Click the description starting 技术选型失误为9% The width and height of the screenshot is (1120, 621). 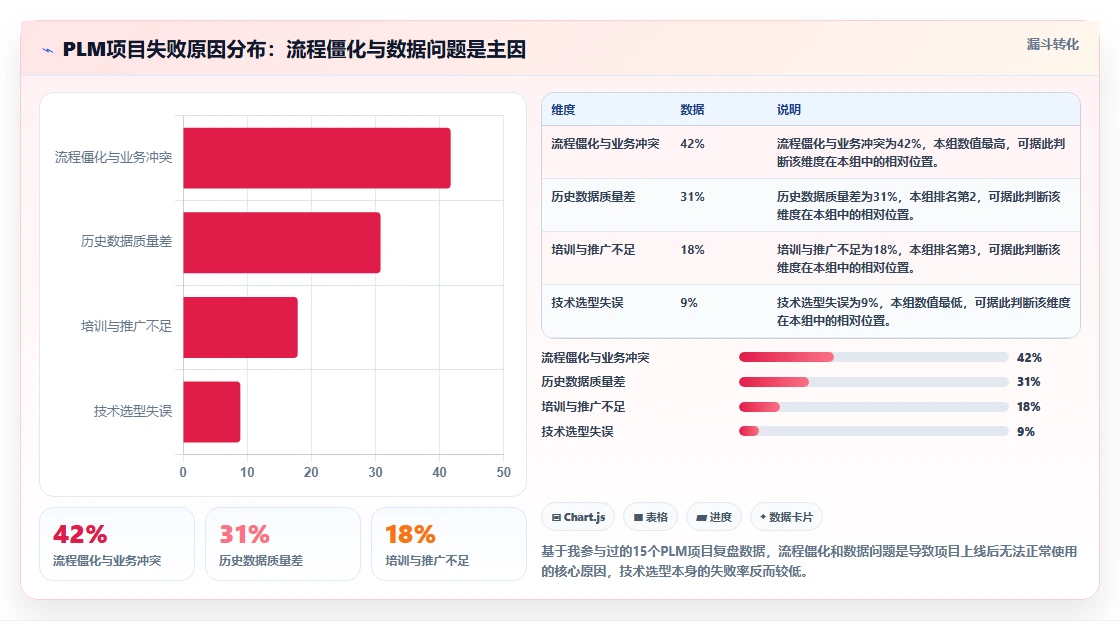coord(924,311)
